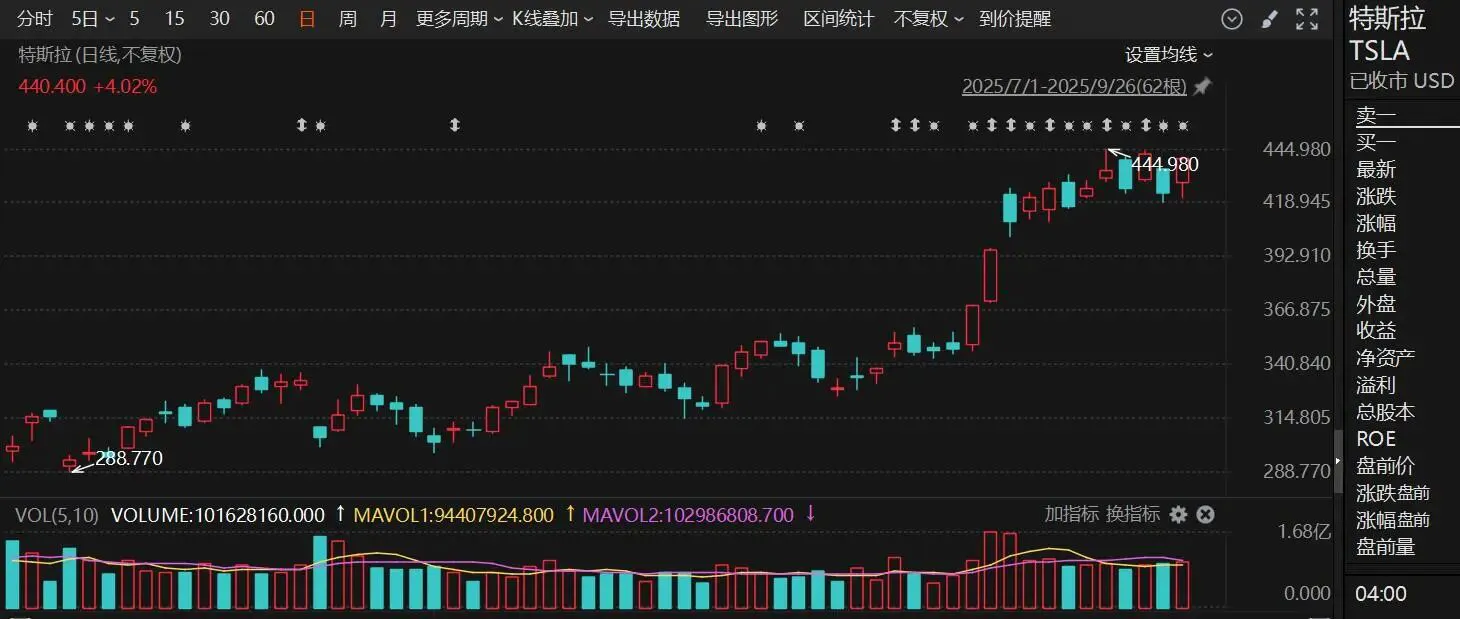Select the weekly 周 period
This screenshot has height=619, width=1460.
[x=347, y=19]
